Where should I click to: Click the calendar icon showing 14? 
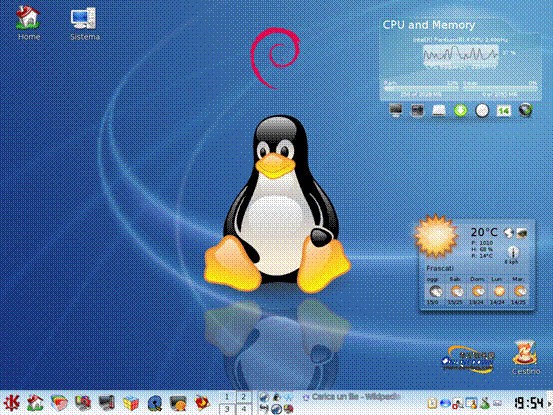(504, 111)
